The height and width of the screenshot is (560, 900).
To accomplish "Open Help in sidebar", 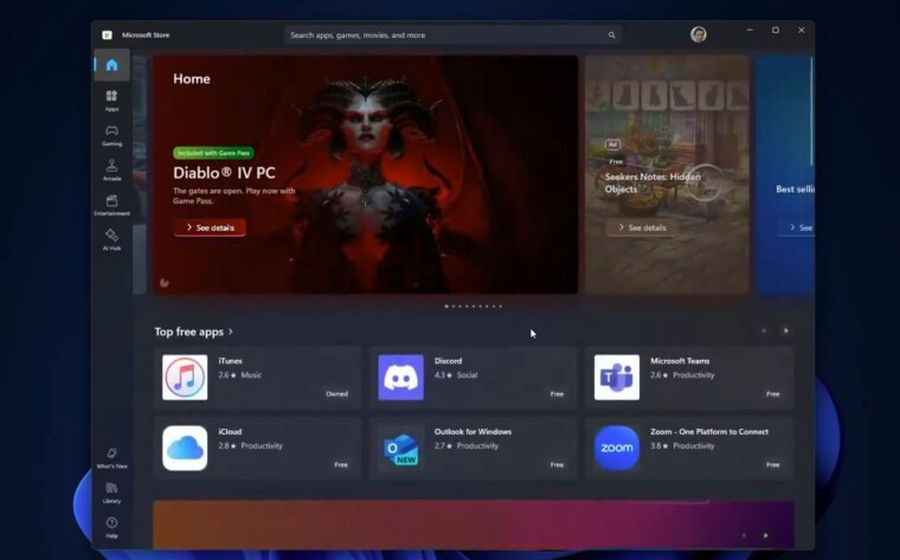I will point(112,527).
